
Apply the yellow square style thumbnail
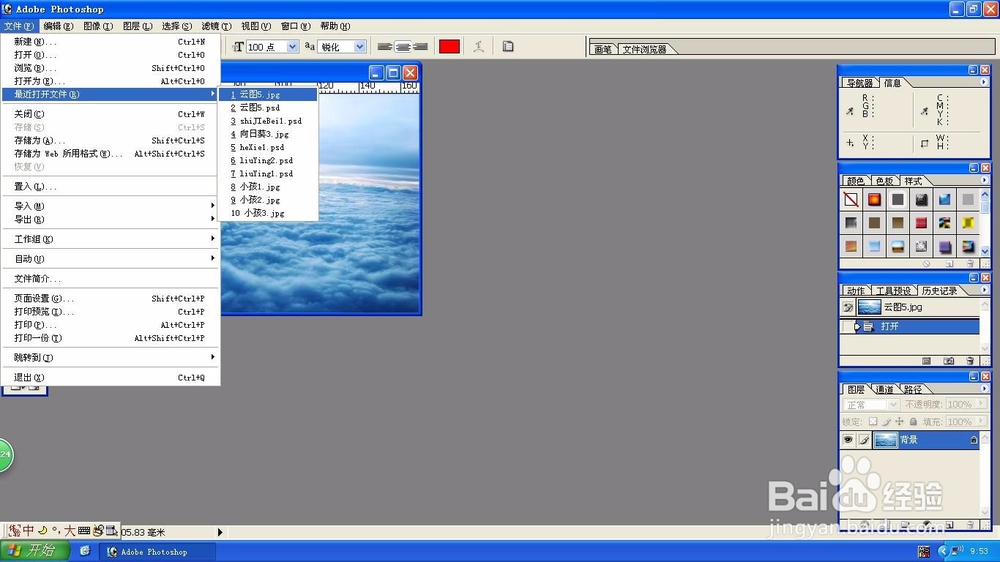point(968,223)
